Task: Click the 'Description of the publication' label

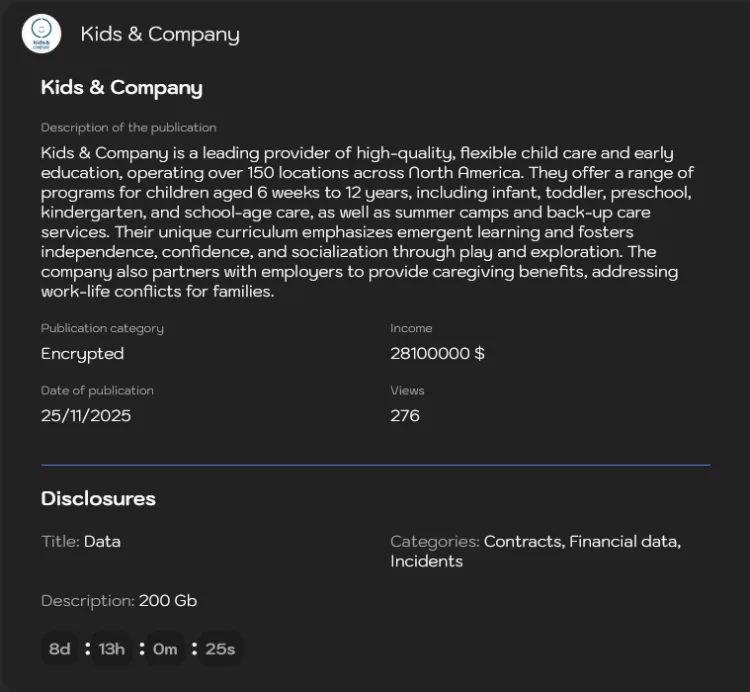Action: pos(129,127)
